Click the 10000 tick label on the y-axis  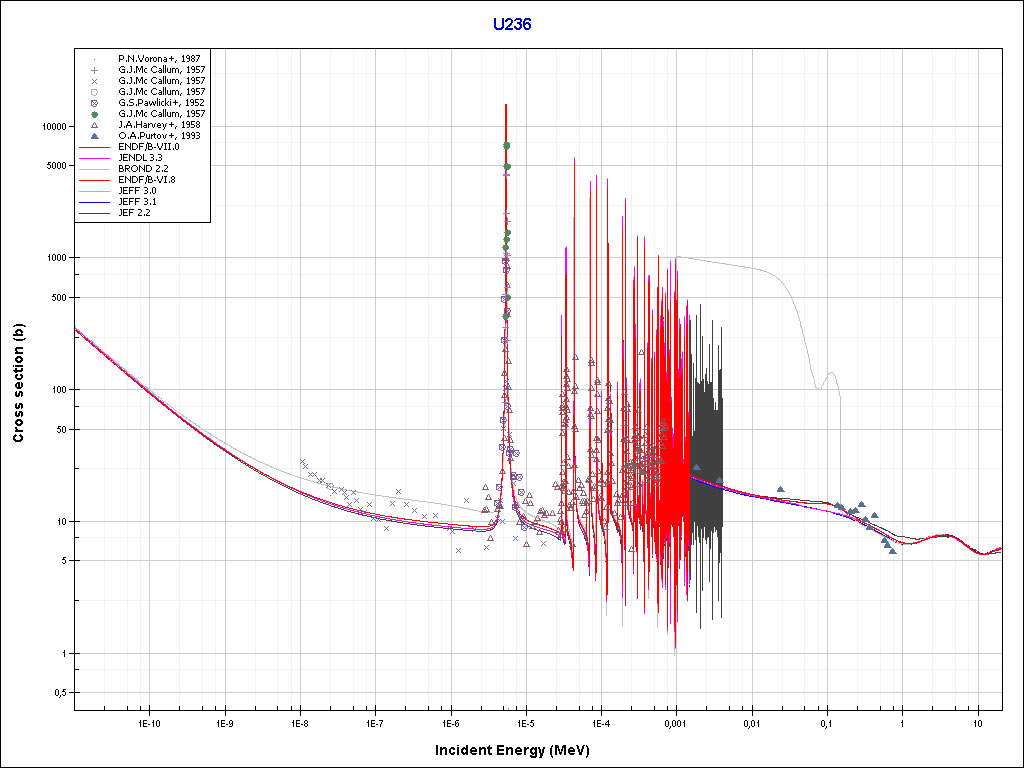point(52,127)
